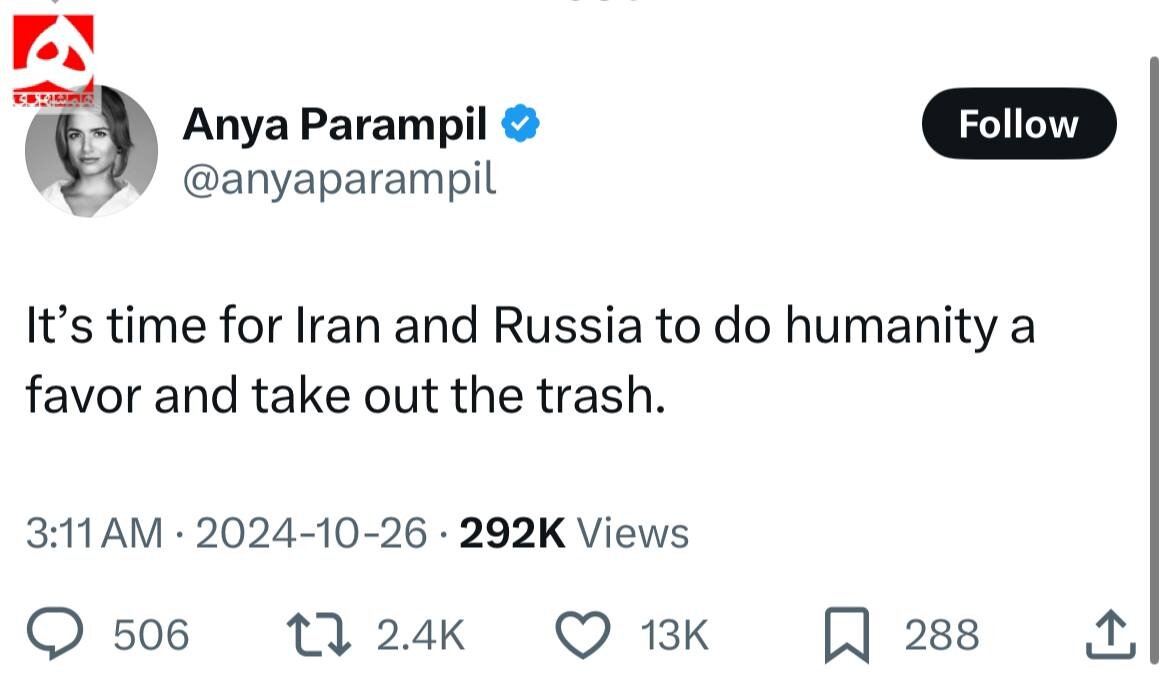Click the 2024-10-26 post date

[310, 534]
